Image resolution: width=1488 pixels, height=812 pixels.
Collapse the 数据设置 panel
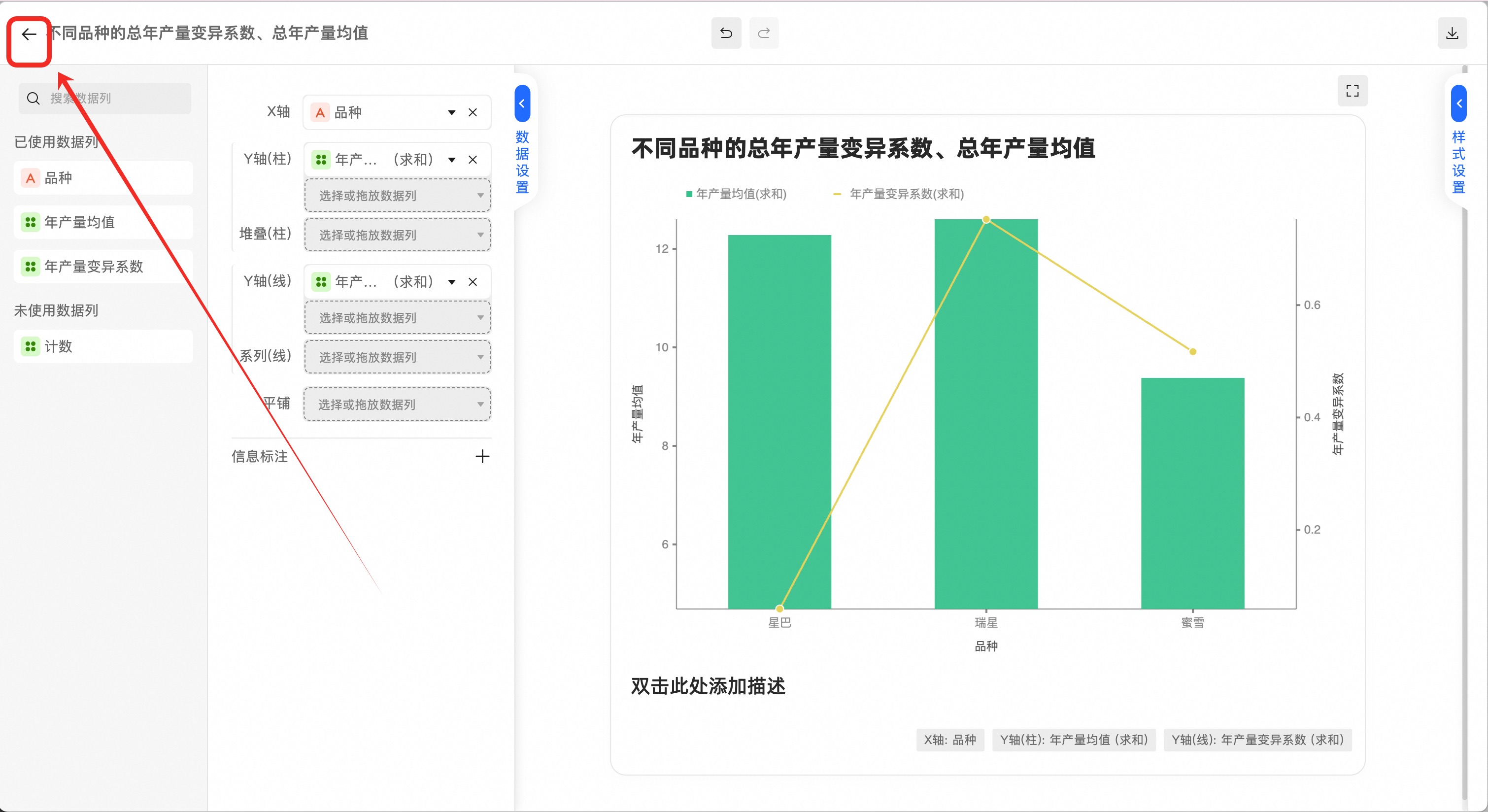click(522, 103)
